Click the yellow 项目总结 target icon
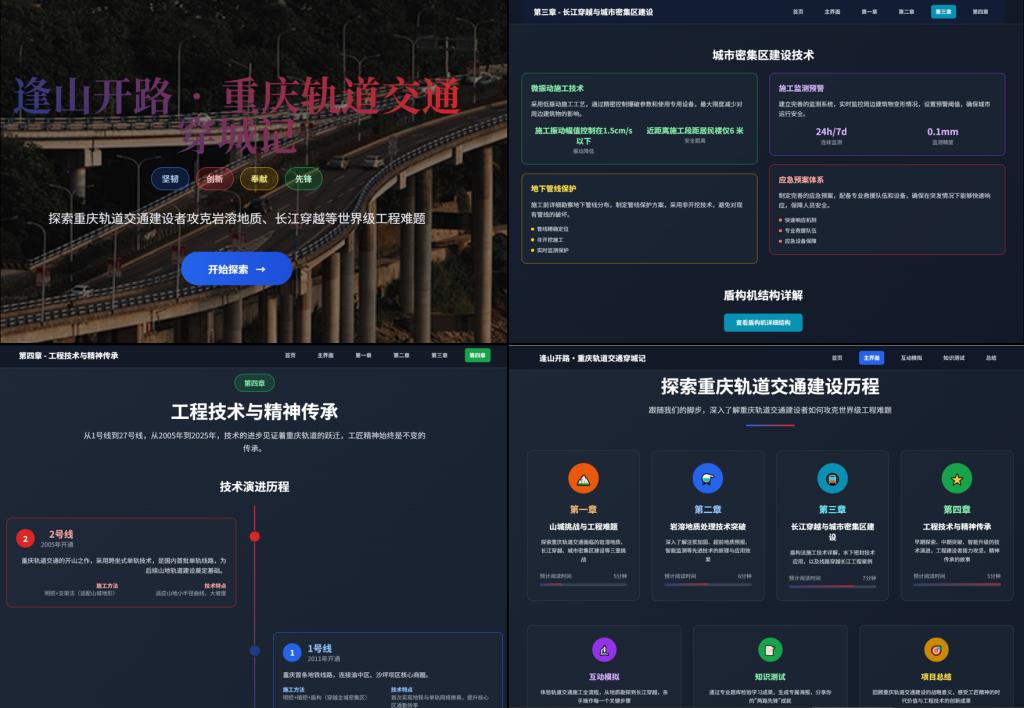Viewport: 1024px width, 708px height. (x=936, y=650)
